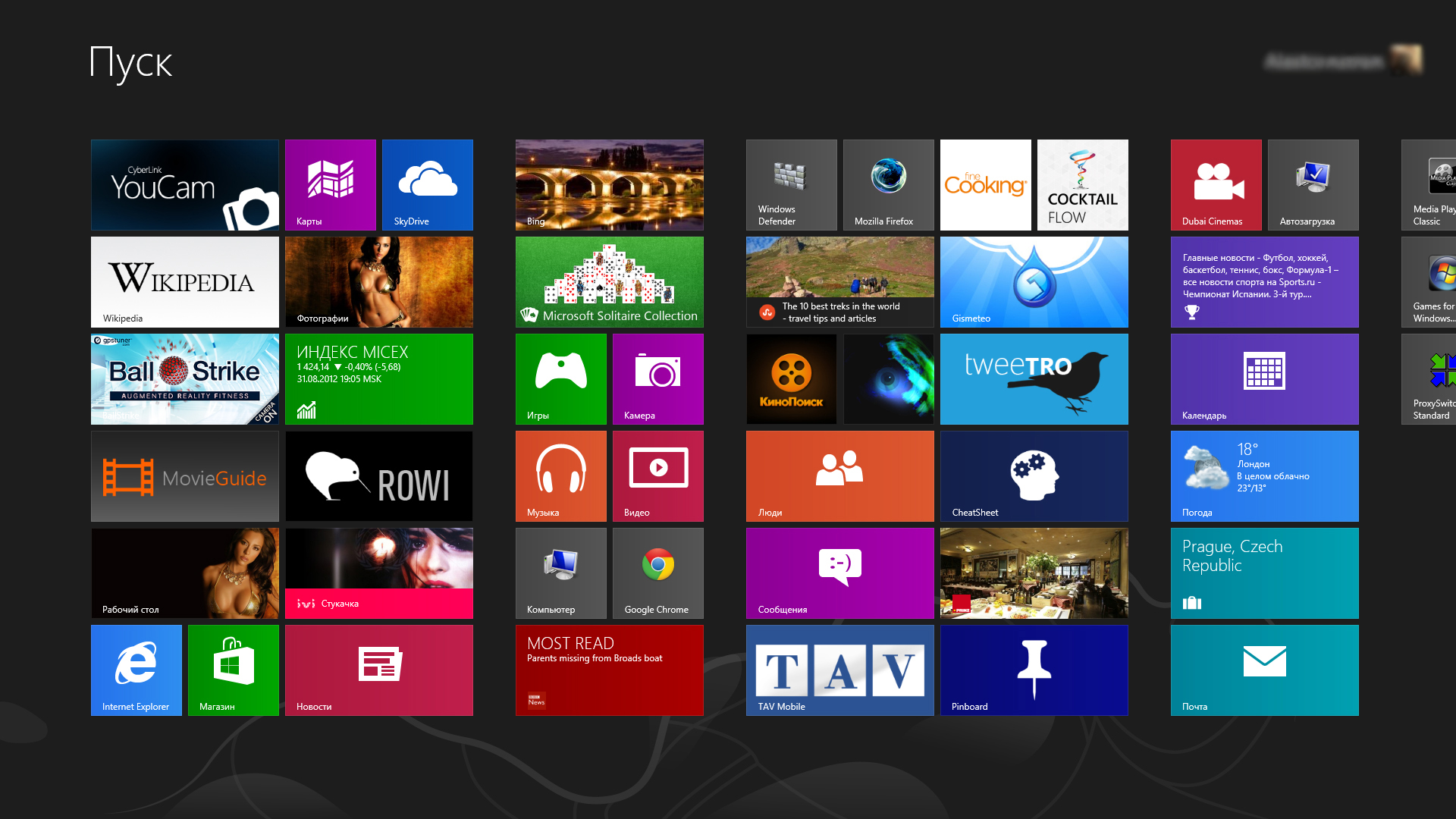Open the Камера camera tile
The height and width of the screenshot is (819, 1456).
[657, 378]
